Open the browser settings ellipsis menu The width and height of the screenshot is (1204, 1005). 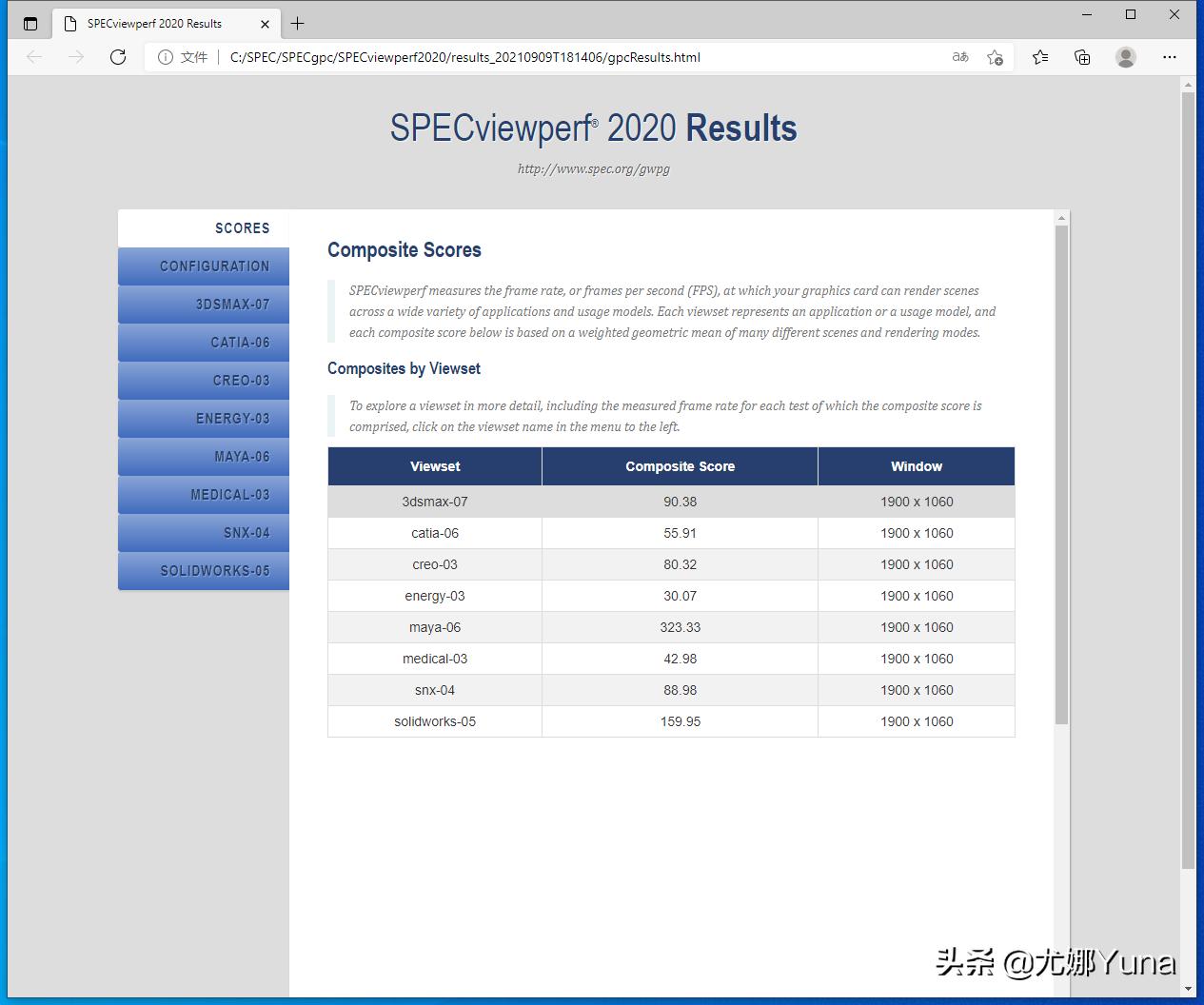point(1169,57)
